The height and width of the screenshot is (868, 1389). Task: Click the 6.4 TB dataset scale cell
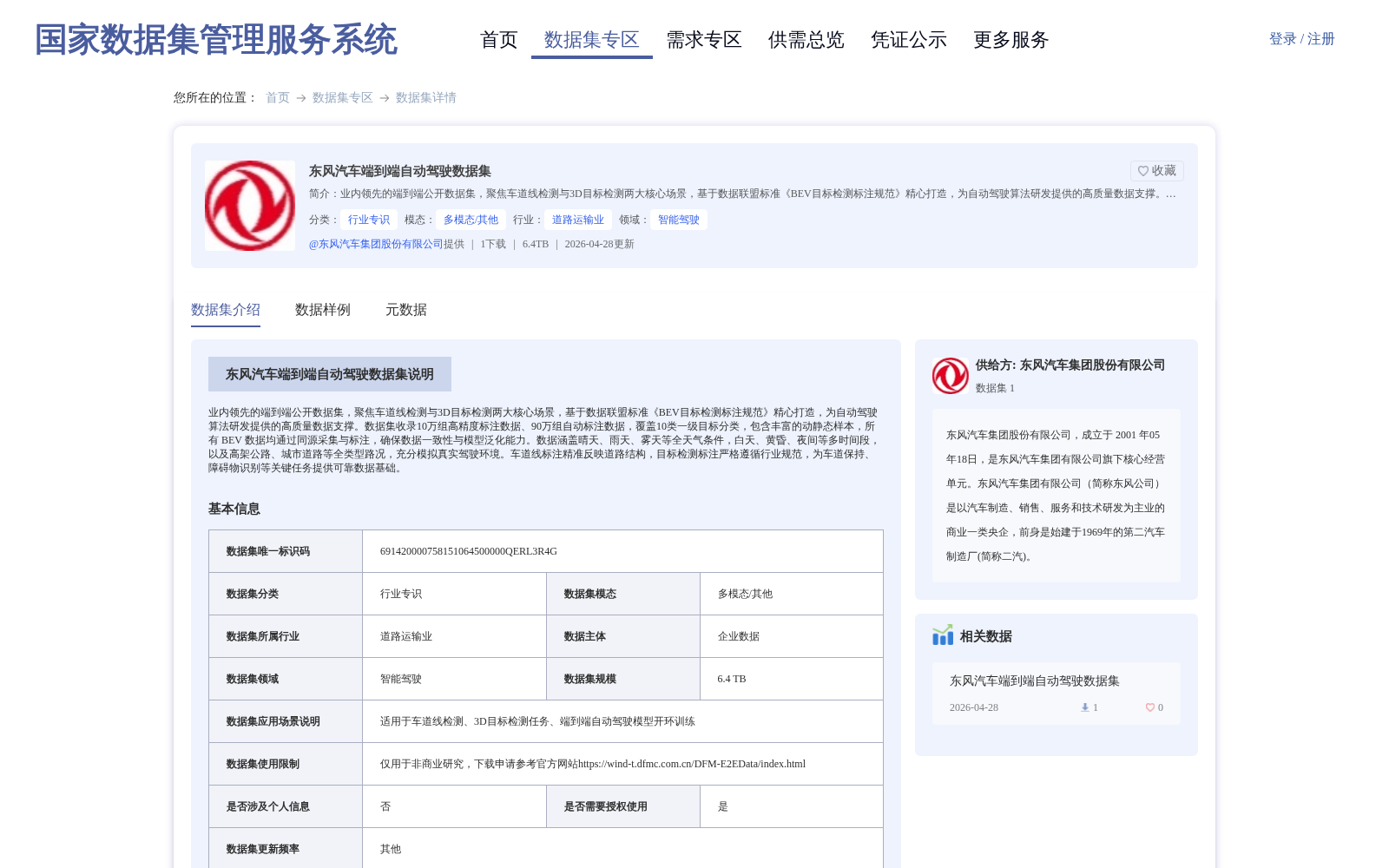pyautogui.click(x=792, y=679)
